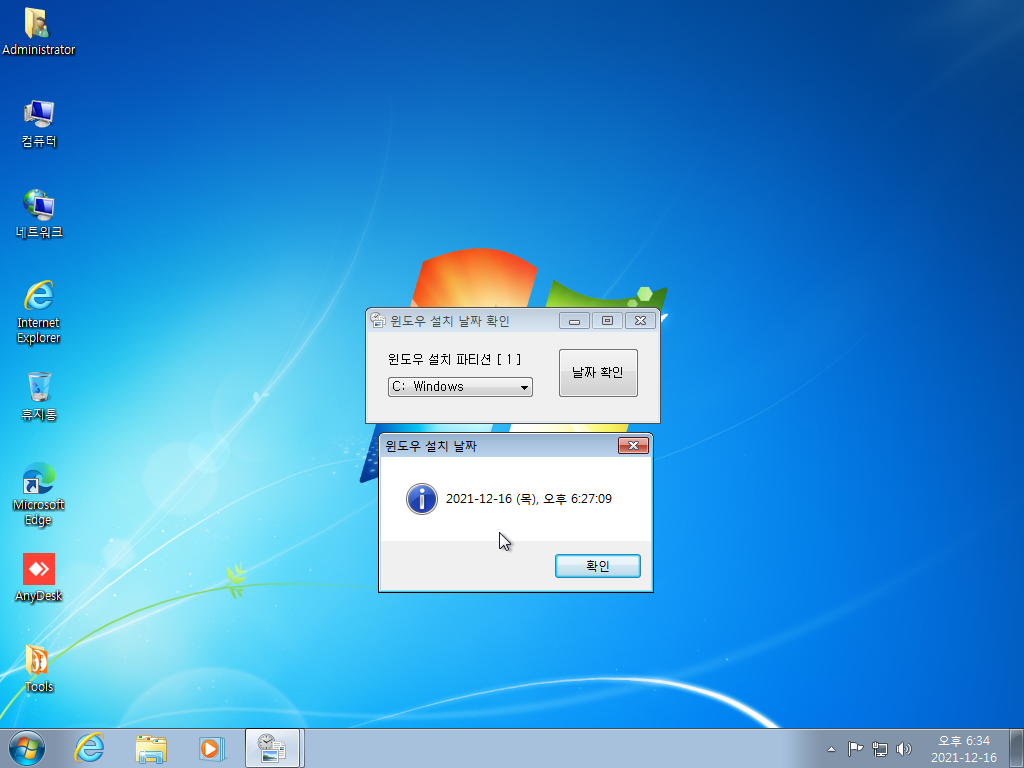Image resolution: width=1024 pixels, height=768 pixels.
Task: Maximize the 윈도우 설치 날짜 확인 window
Action: click(607, 321)
